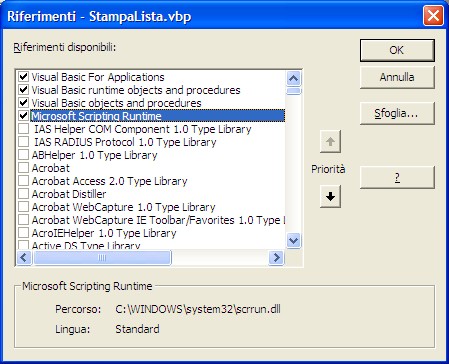Move reference priority up with arrow button

coord(330,142)
